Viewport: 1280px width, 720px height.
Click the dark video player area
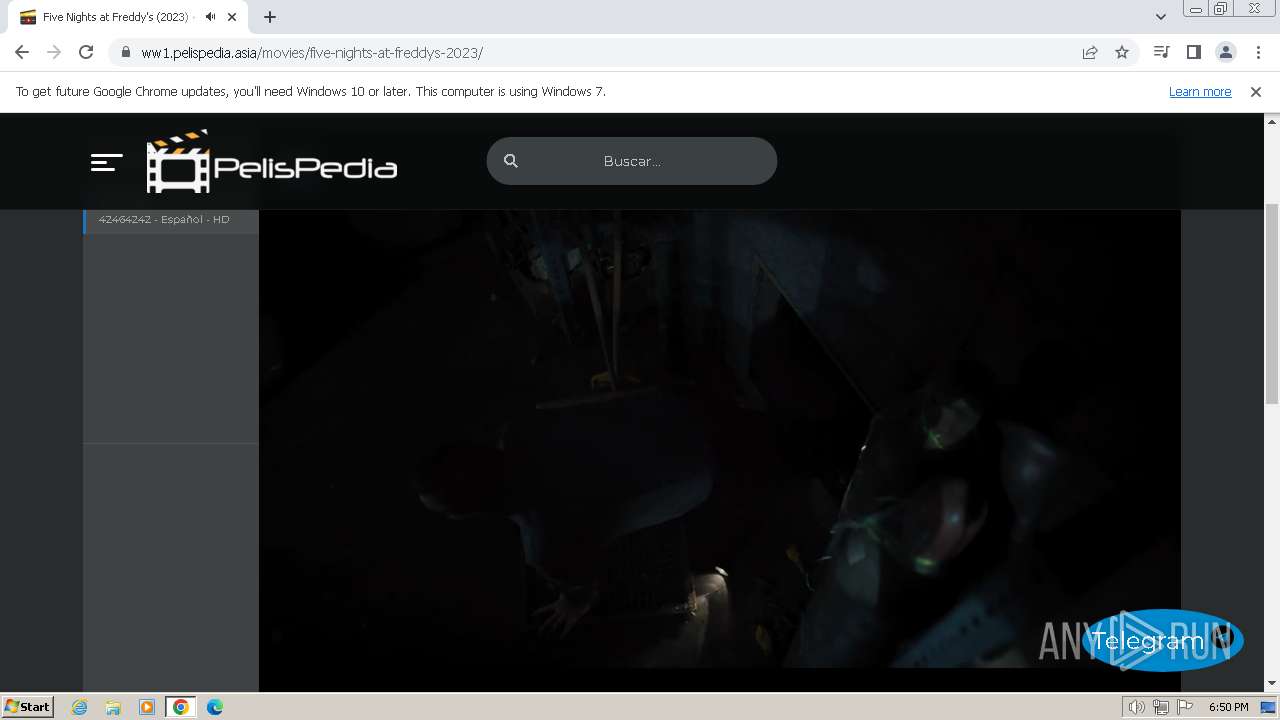(720, 440)
